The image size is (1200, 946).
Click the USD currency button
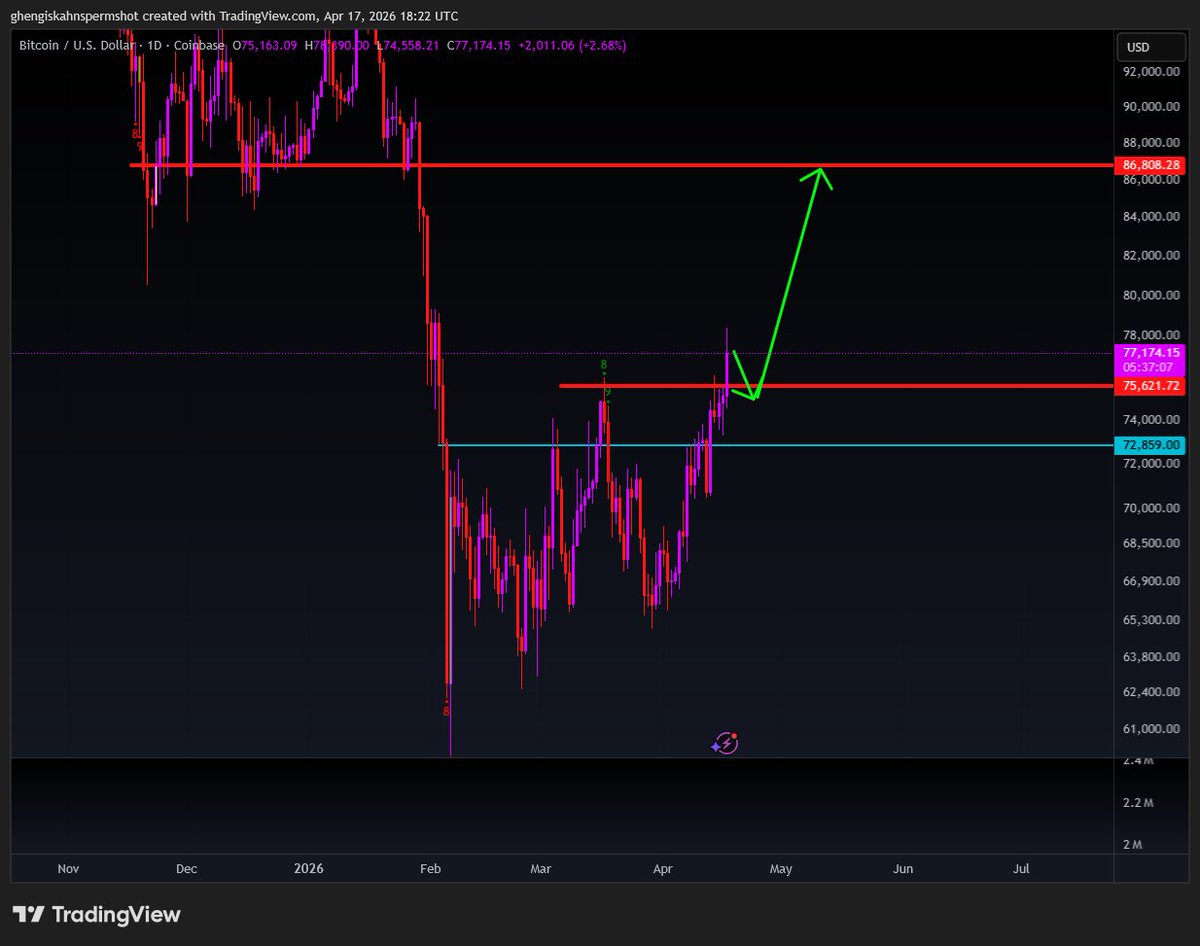click(x=1152, y=47)
